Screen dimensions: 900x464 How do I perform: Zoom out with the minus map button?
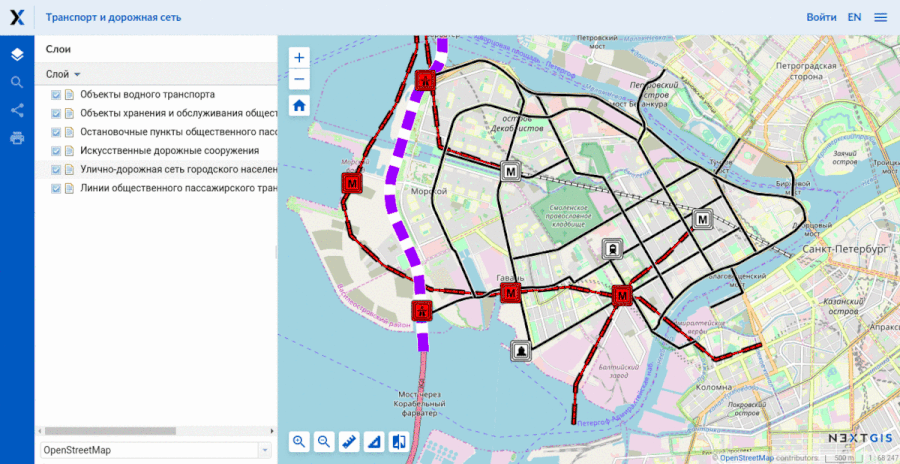pyautogui.click(x=300, y=80)
